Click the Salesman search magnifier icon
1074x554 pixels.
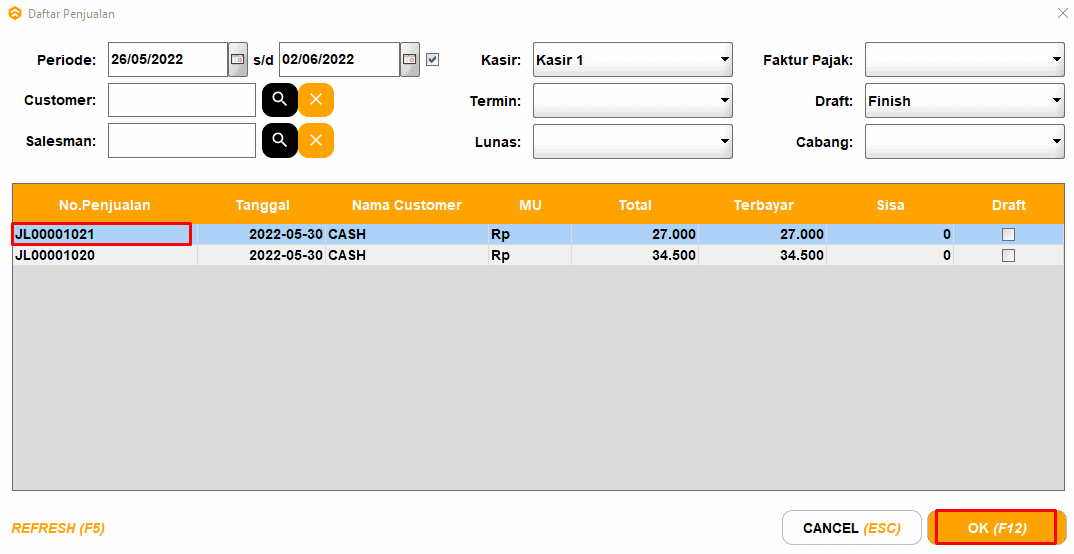point(279,140)
